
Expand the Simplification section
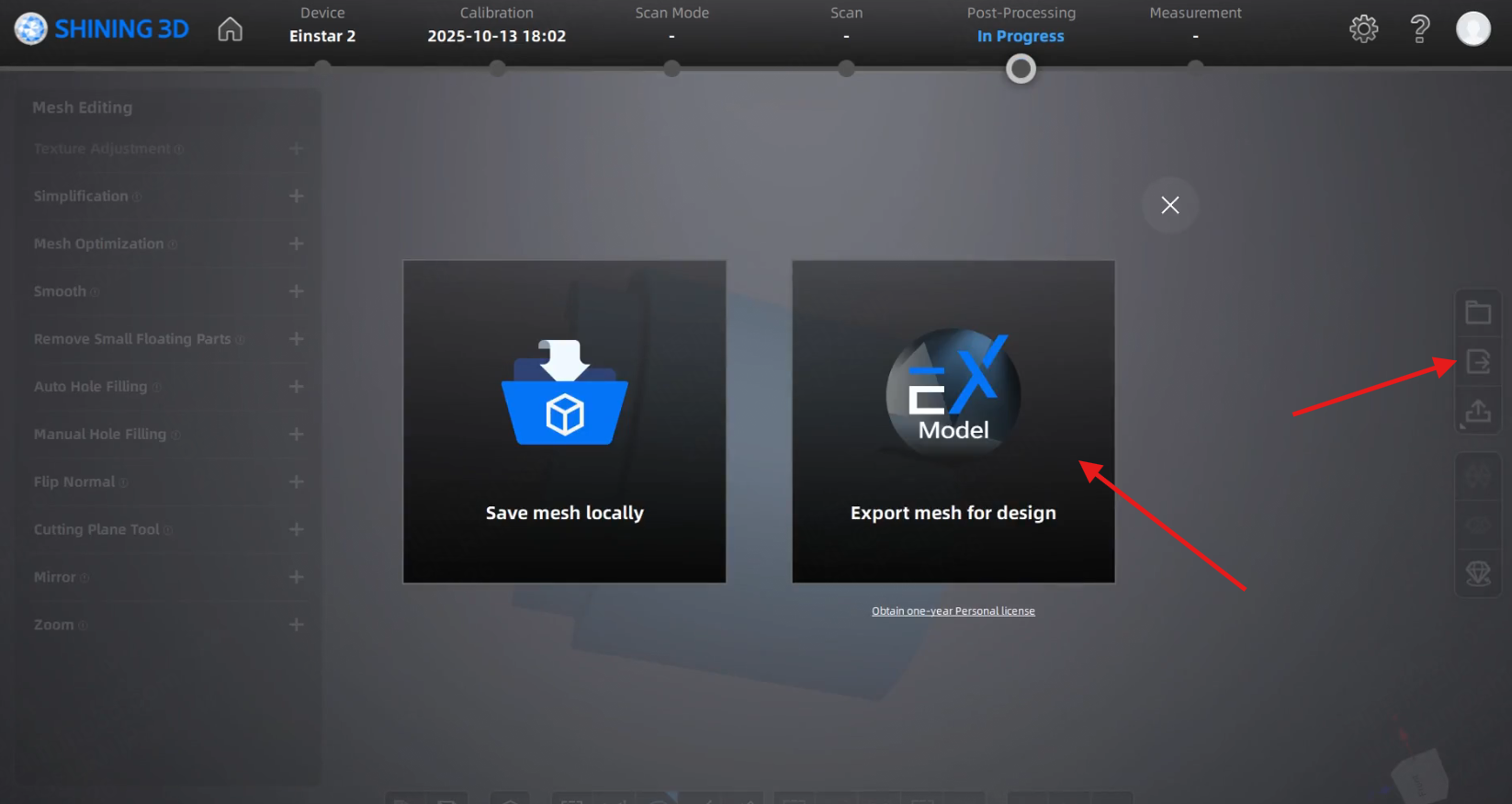[x=296, y=196]
